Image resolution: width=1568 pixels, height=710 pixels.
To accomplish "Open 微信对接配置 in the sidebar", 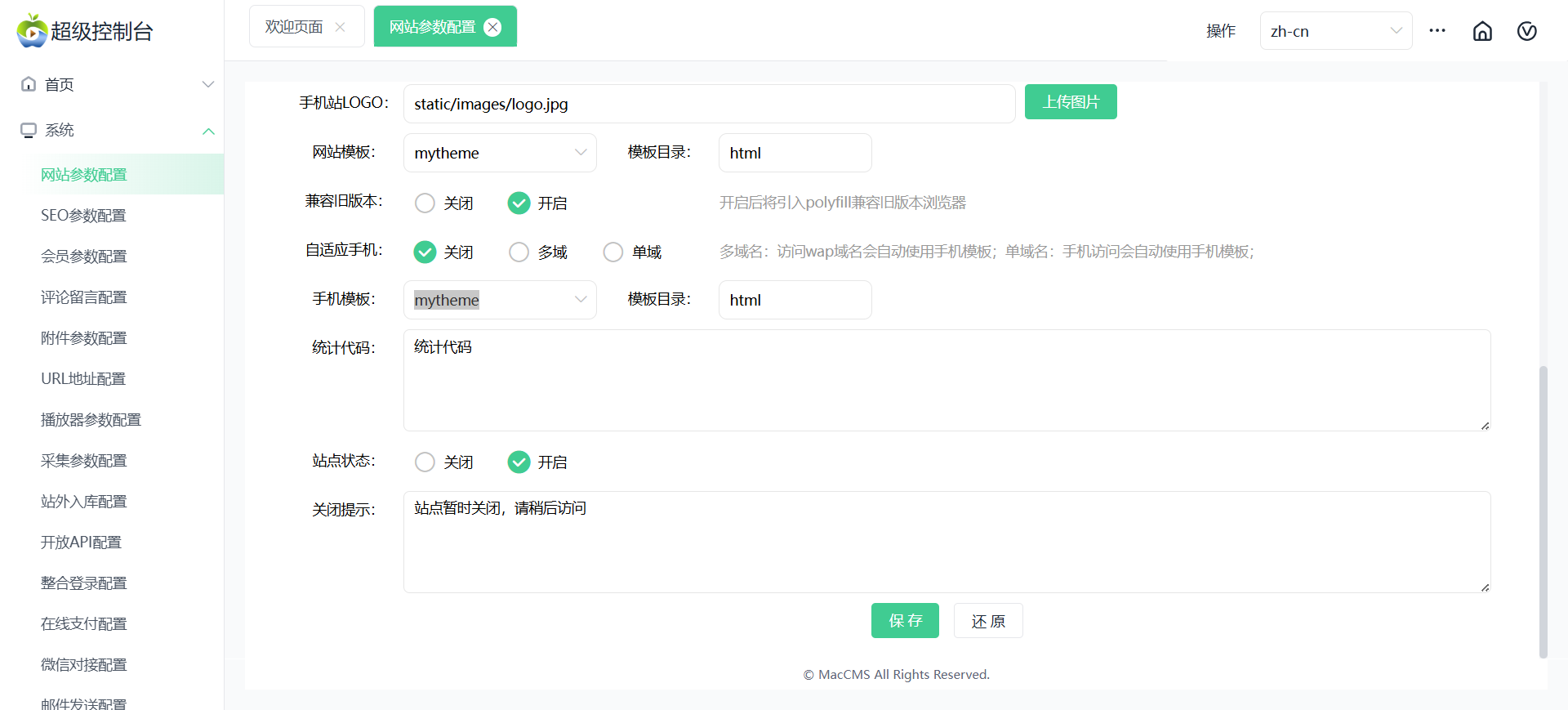I will tap(112, 664).
